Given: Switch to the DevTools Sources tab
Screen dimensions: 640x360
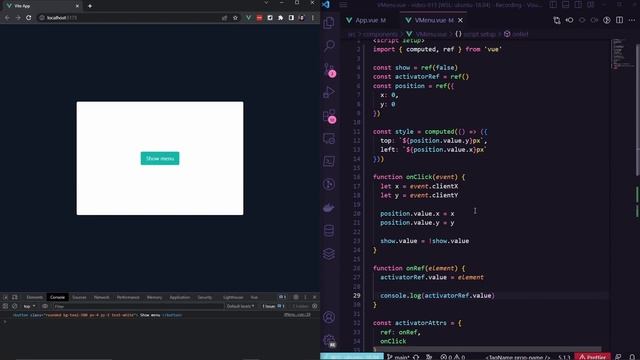Looking at the screenshot, I should click(79, 297).
